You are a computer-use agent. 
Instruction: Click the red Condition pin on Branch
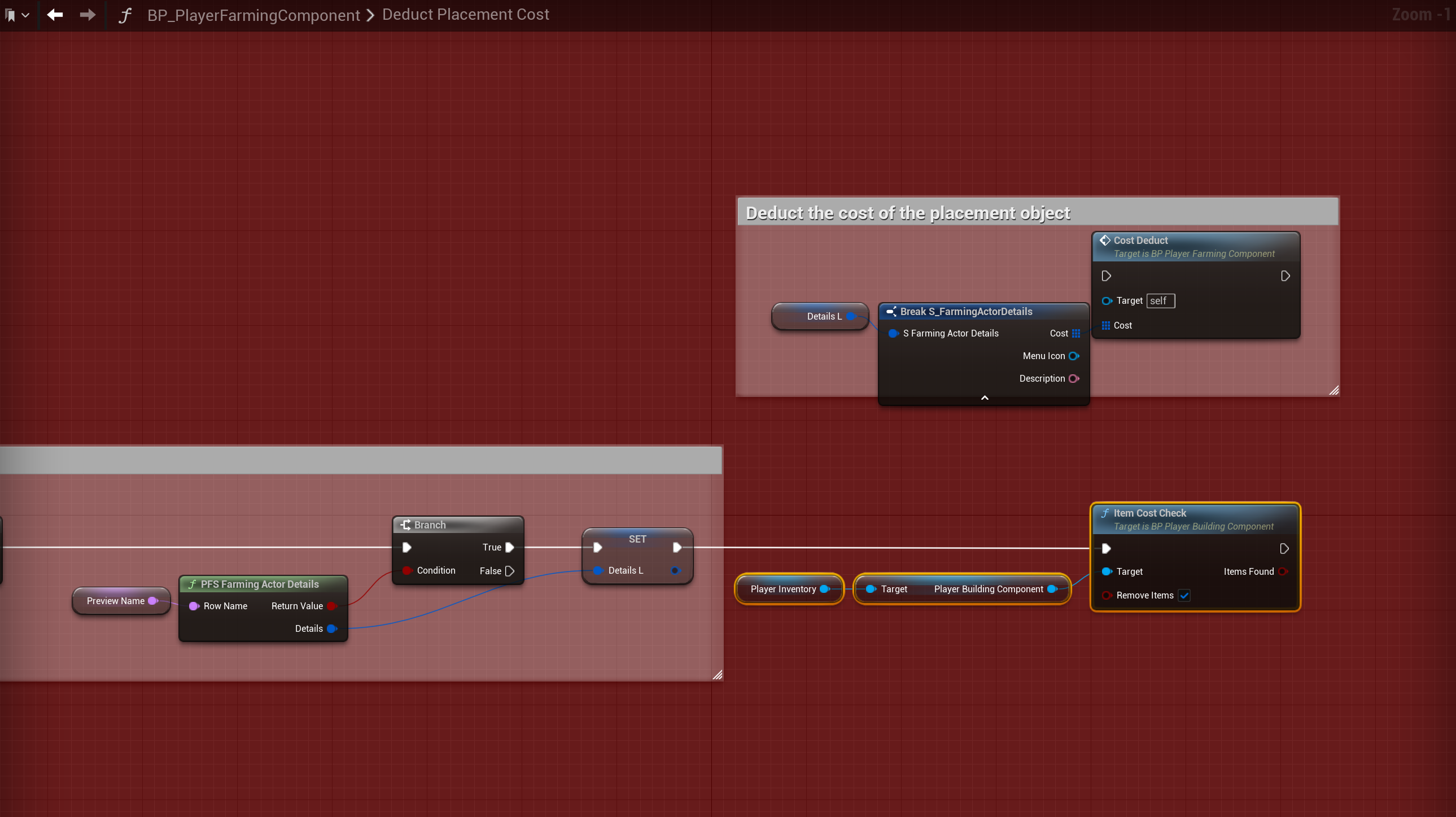[x=407, y=570]
